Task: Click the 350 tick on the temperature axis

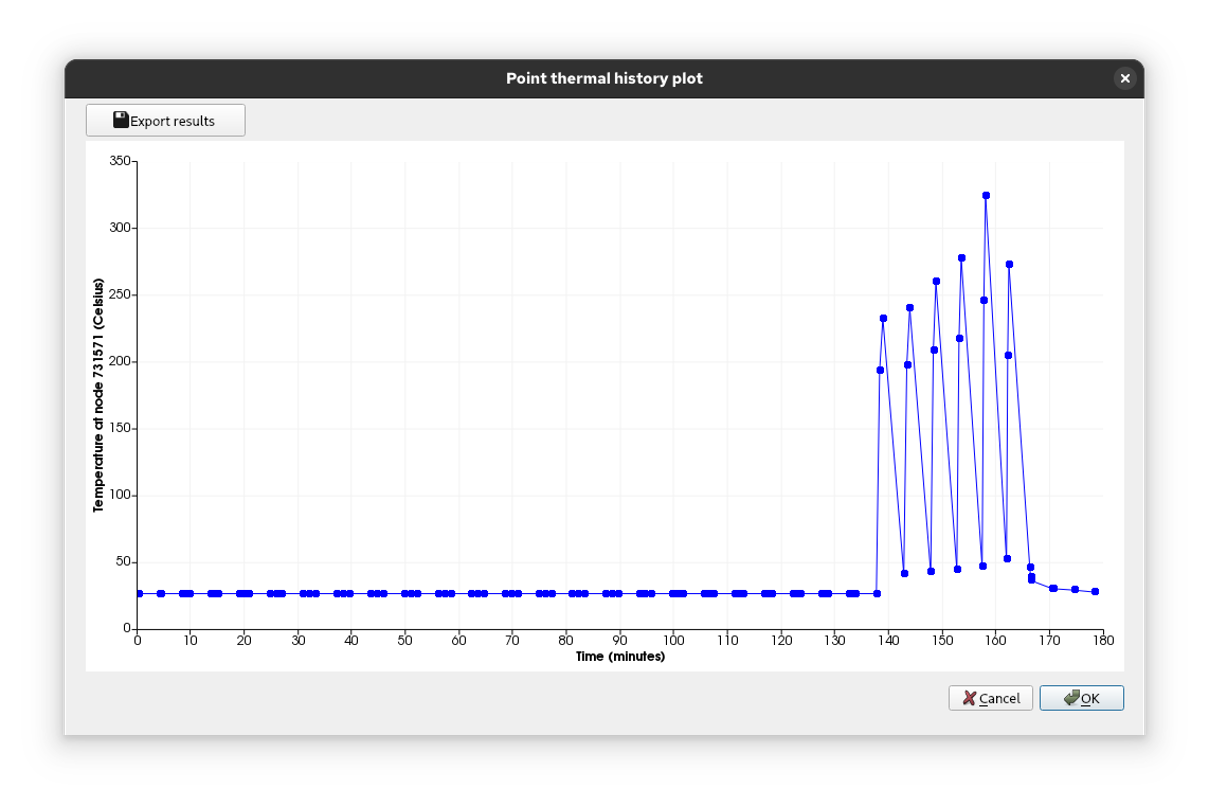Action: point(121,161)
